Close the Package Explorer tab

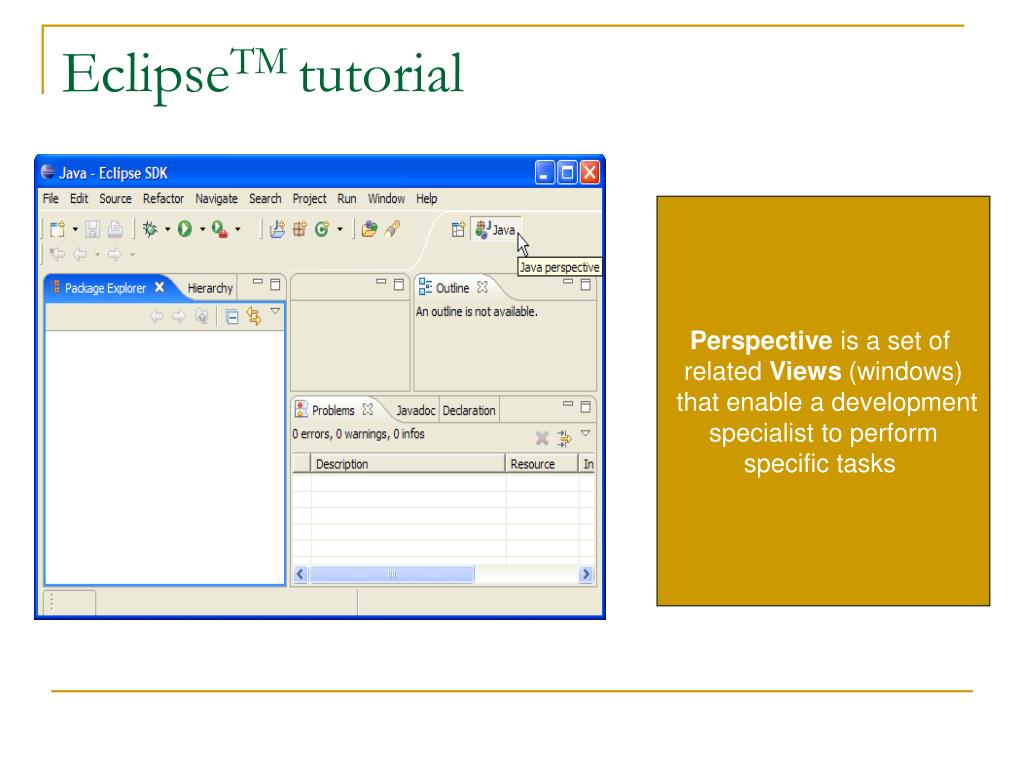(x=159, y=287)
